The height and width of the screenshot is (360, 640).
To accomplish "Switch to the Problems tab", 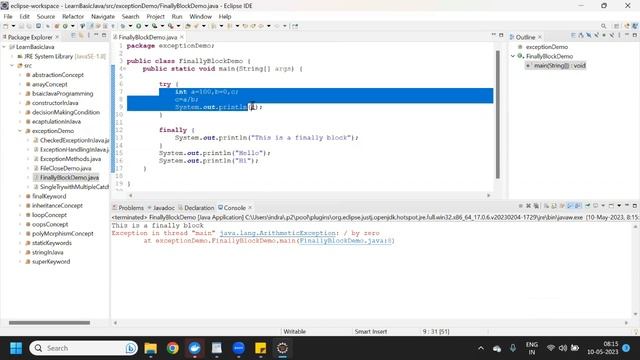I will [128, 208].
